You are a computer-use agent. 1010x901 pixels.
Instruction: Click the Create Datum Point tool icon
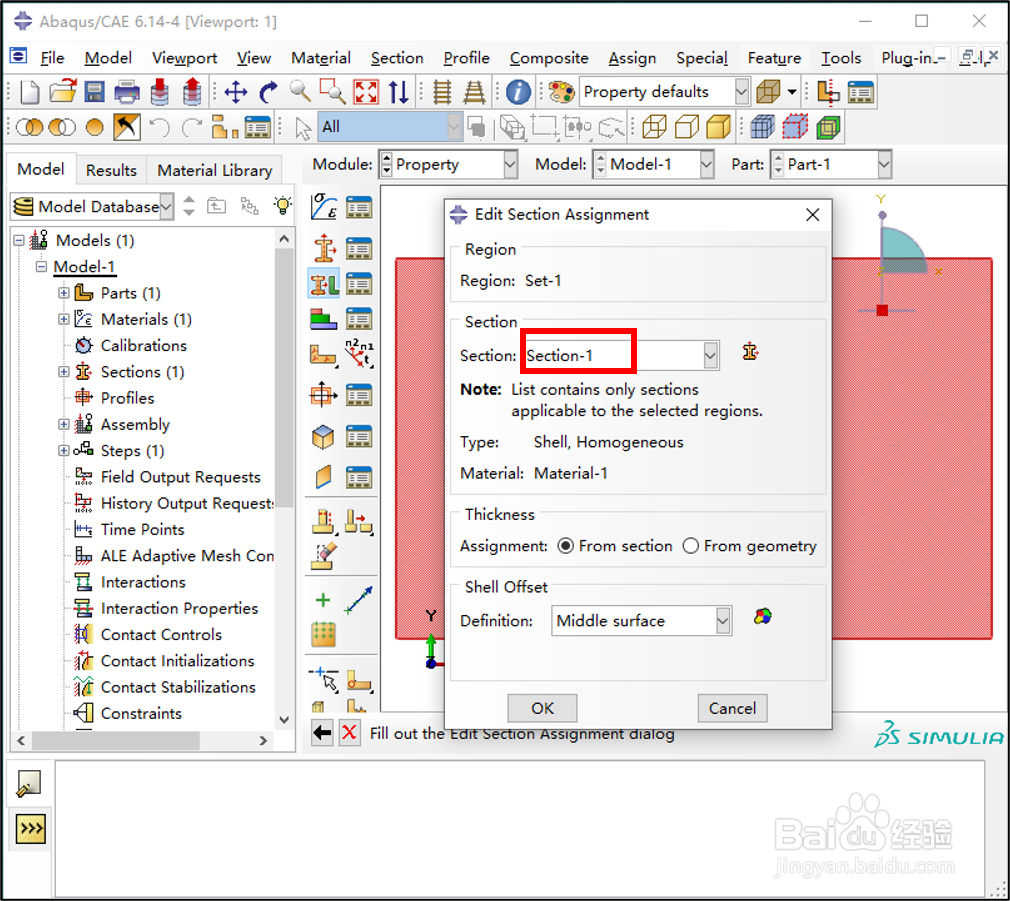[323, 600]
